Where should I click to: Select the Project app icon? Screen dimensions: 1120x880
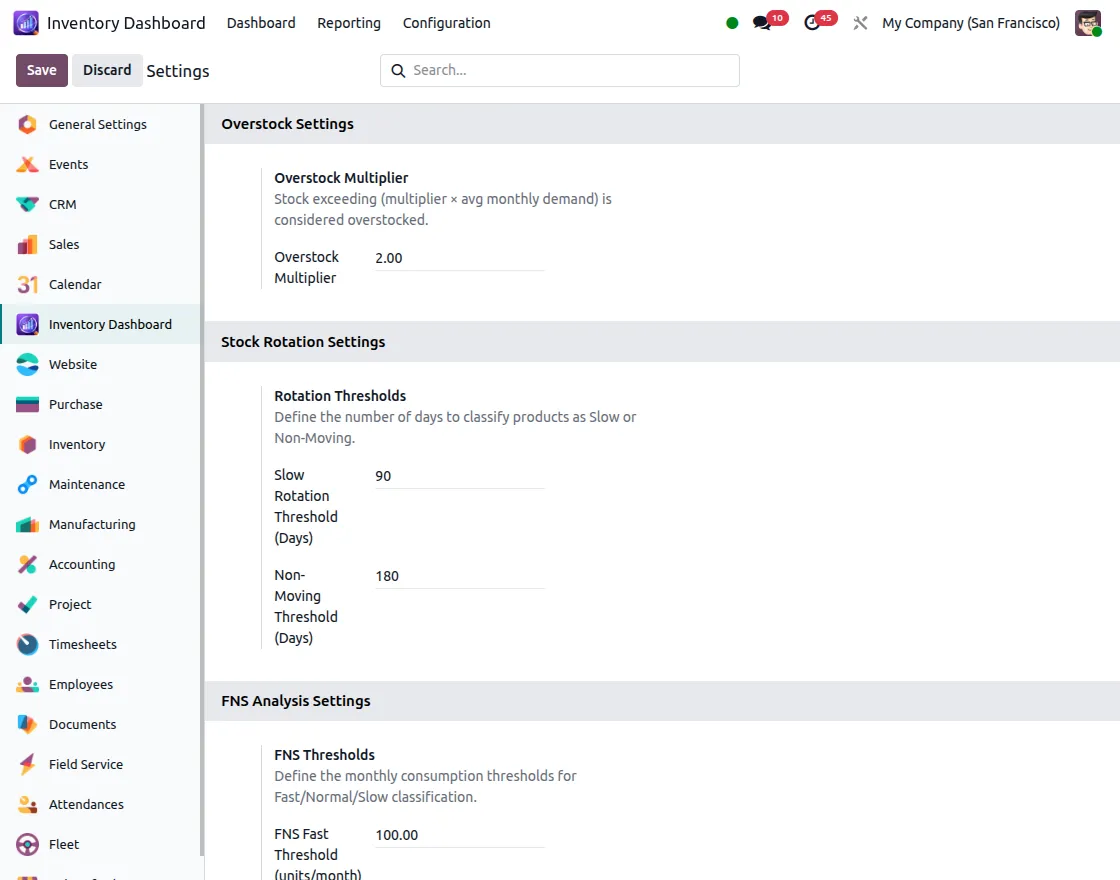click(69, 604)
